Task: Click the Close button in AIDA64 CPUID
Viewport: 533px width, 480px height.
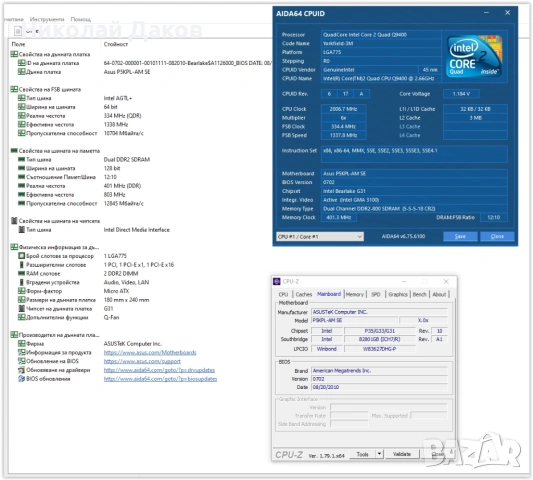Action: pyautogui.click(x=497, y=236)
